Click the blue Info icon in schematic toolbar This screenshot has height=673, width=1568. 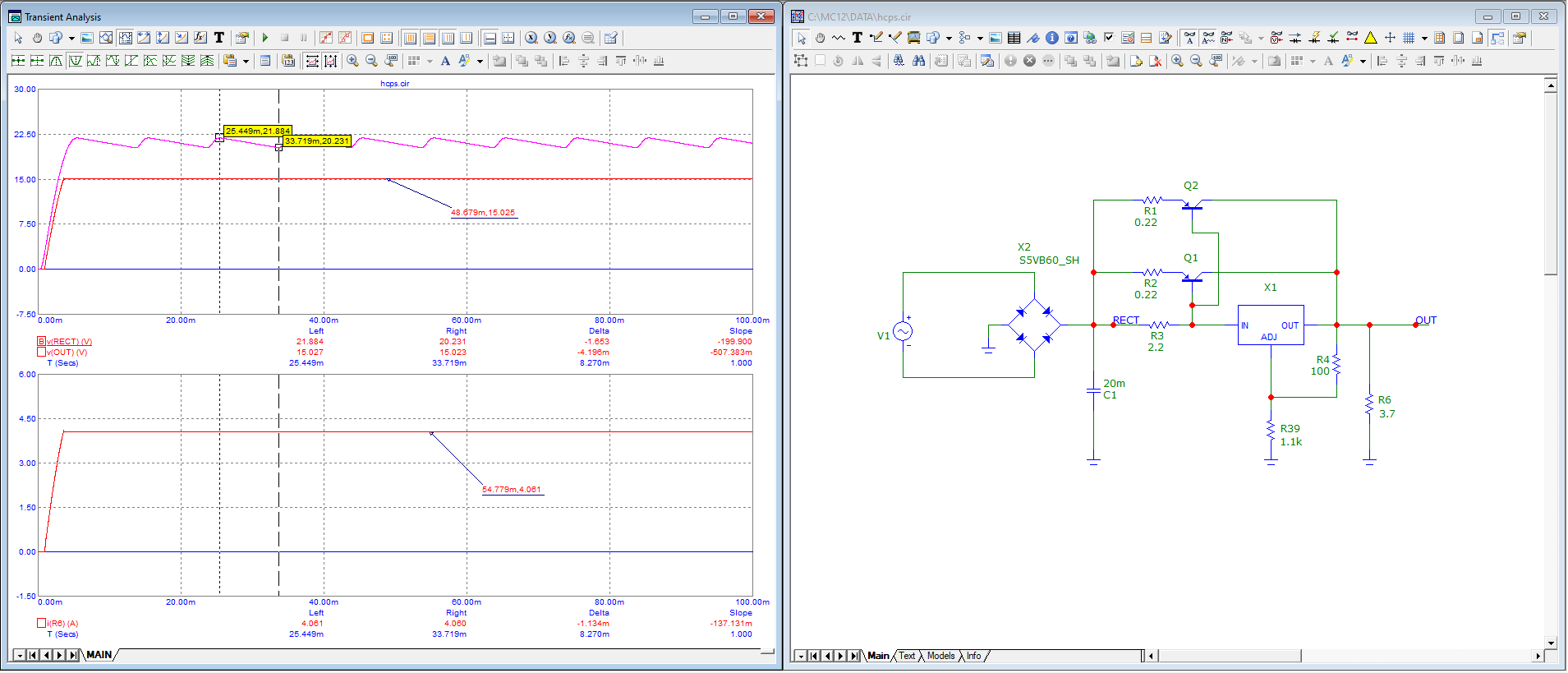pyautogui.click(x=1051, y=38)
